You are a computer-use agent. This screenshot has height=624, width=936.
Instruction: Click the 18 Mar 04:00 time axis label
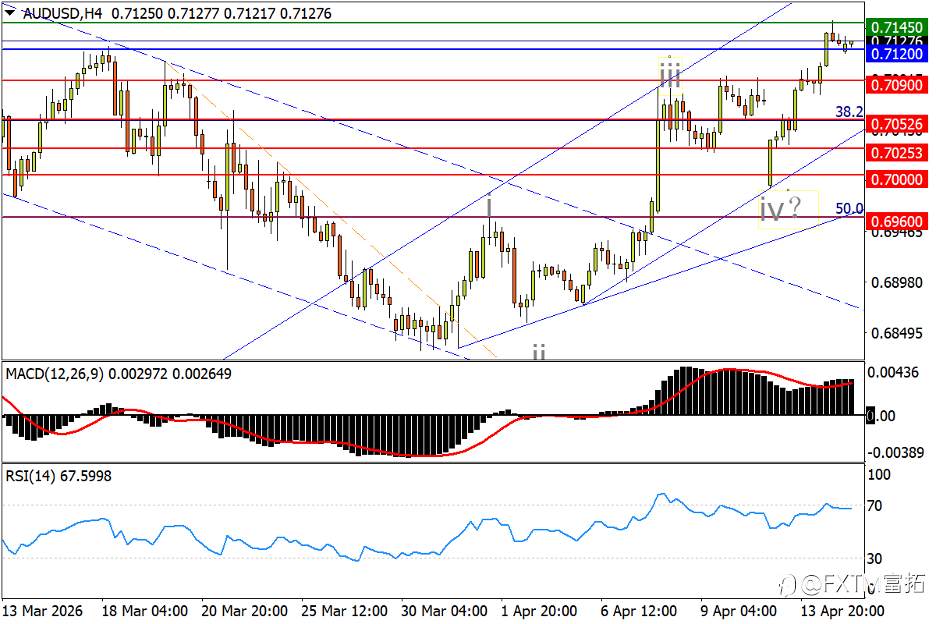click(x=144, y=611)
